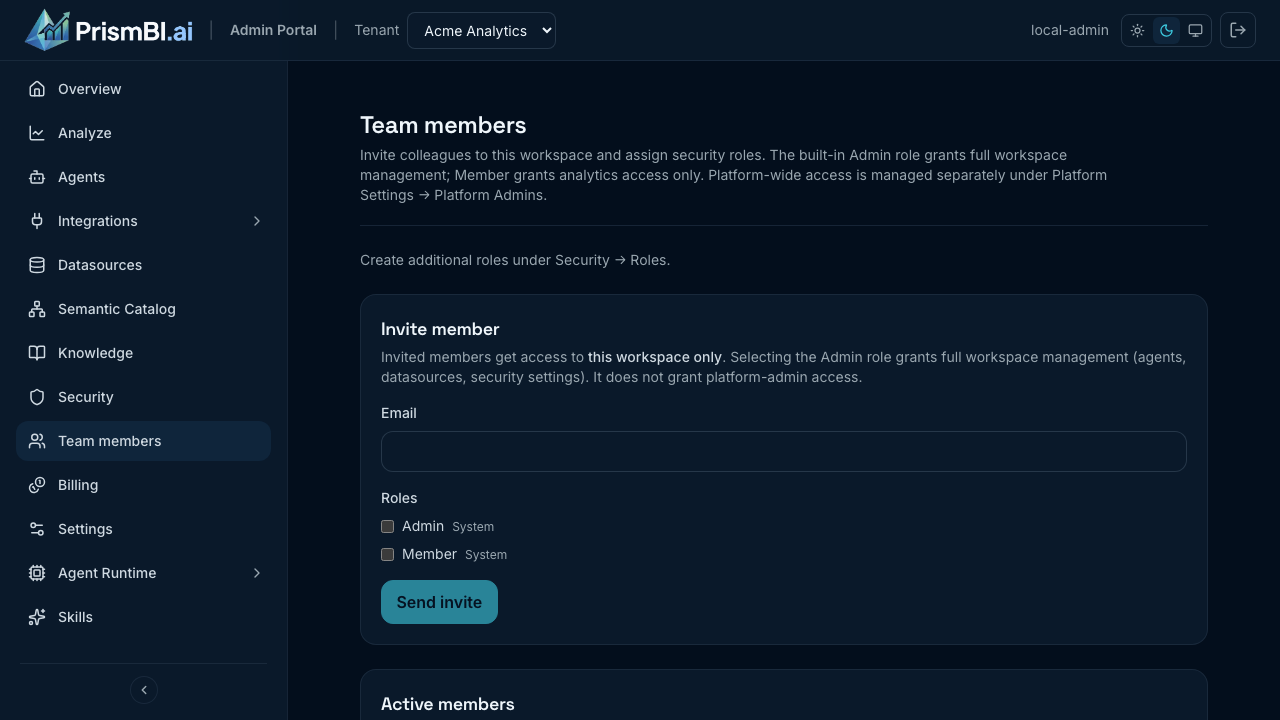Click the Member role label text
The width and height of the screenshot is (1280, 720).
pos(429,554)
